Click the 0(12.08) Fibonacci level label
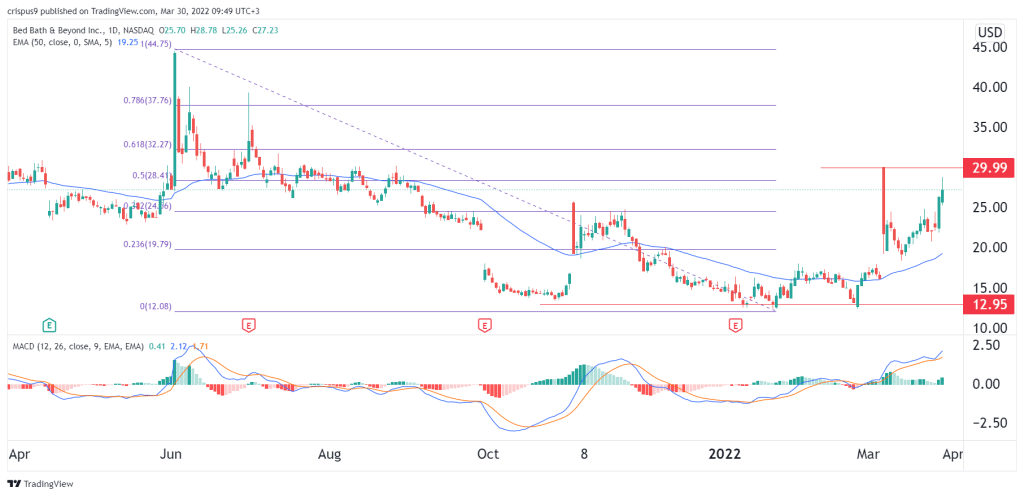Screen dimensions: 1024x496 point(155,306)
